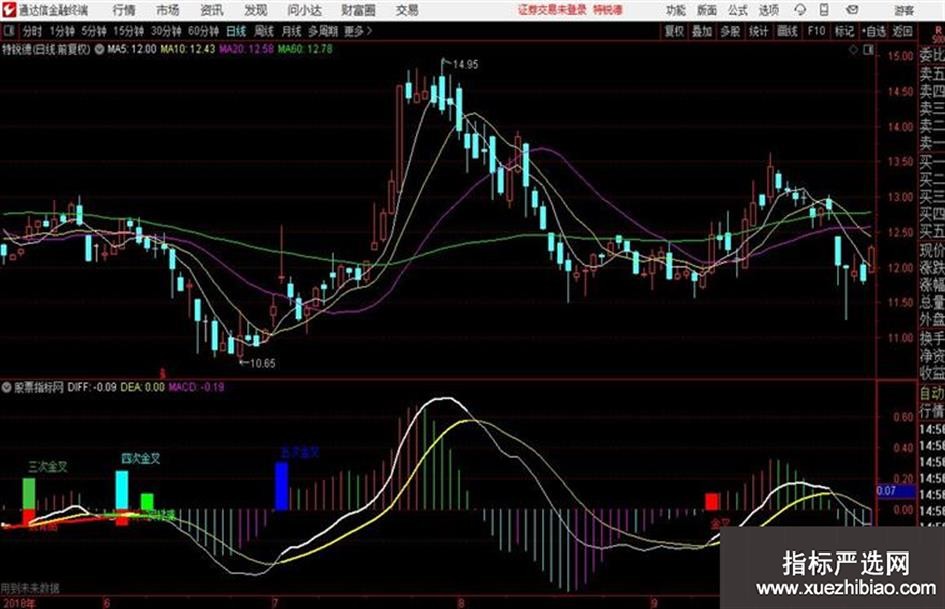The image size is (945, 609).
Task: Open the 交易 menu
Action: [407, 10]
